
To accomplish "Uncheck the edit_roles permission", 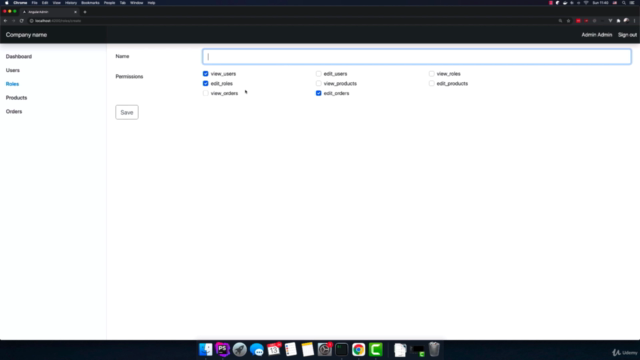I will [x=205, y=83].
